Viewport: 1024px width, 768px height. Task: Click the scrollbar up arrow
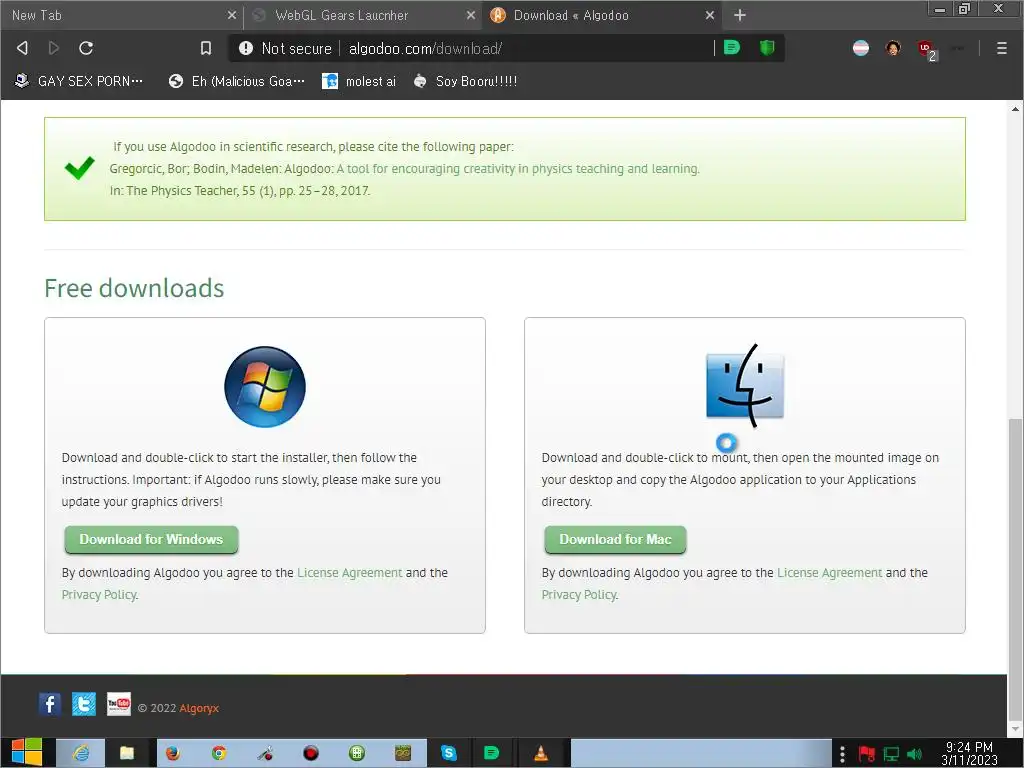pos(1015,108)
